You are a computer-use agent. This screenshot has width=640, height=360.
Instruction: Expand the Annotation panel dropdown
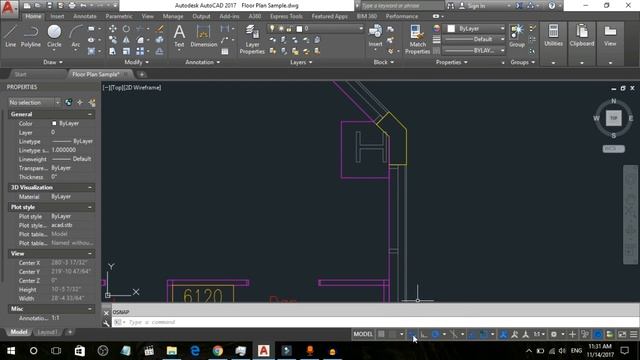pyautogui.click(x=203, y=62)
